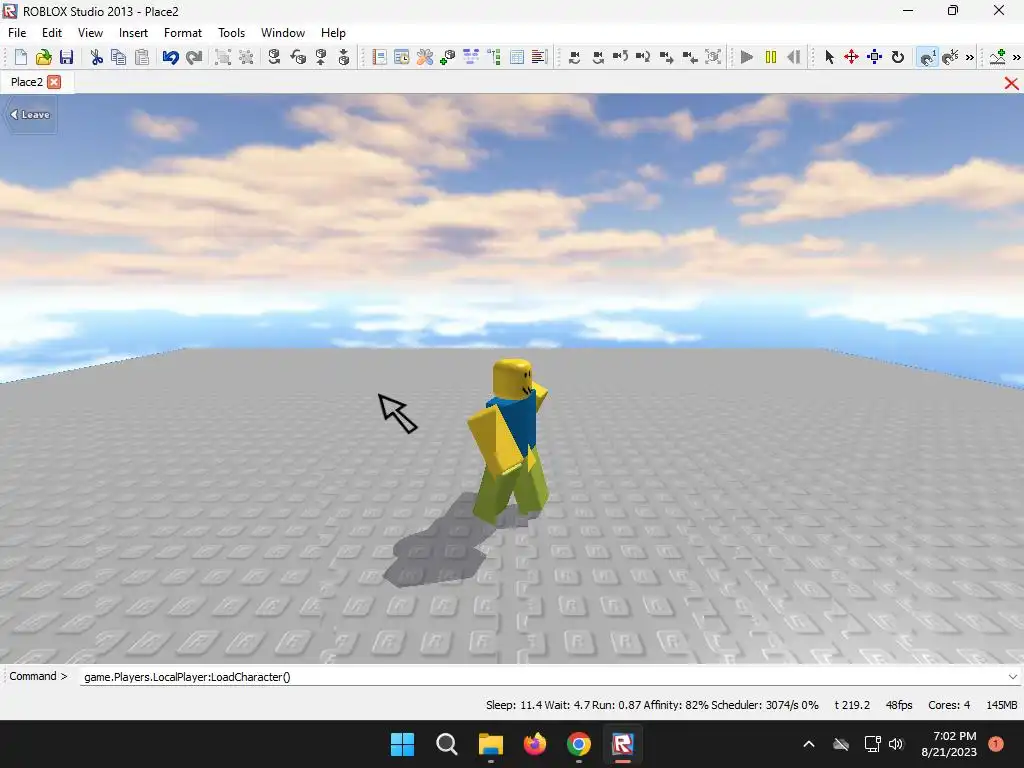Expand overflow chevron at toolbar end

coord(1016,57)
